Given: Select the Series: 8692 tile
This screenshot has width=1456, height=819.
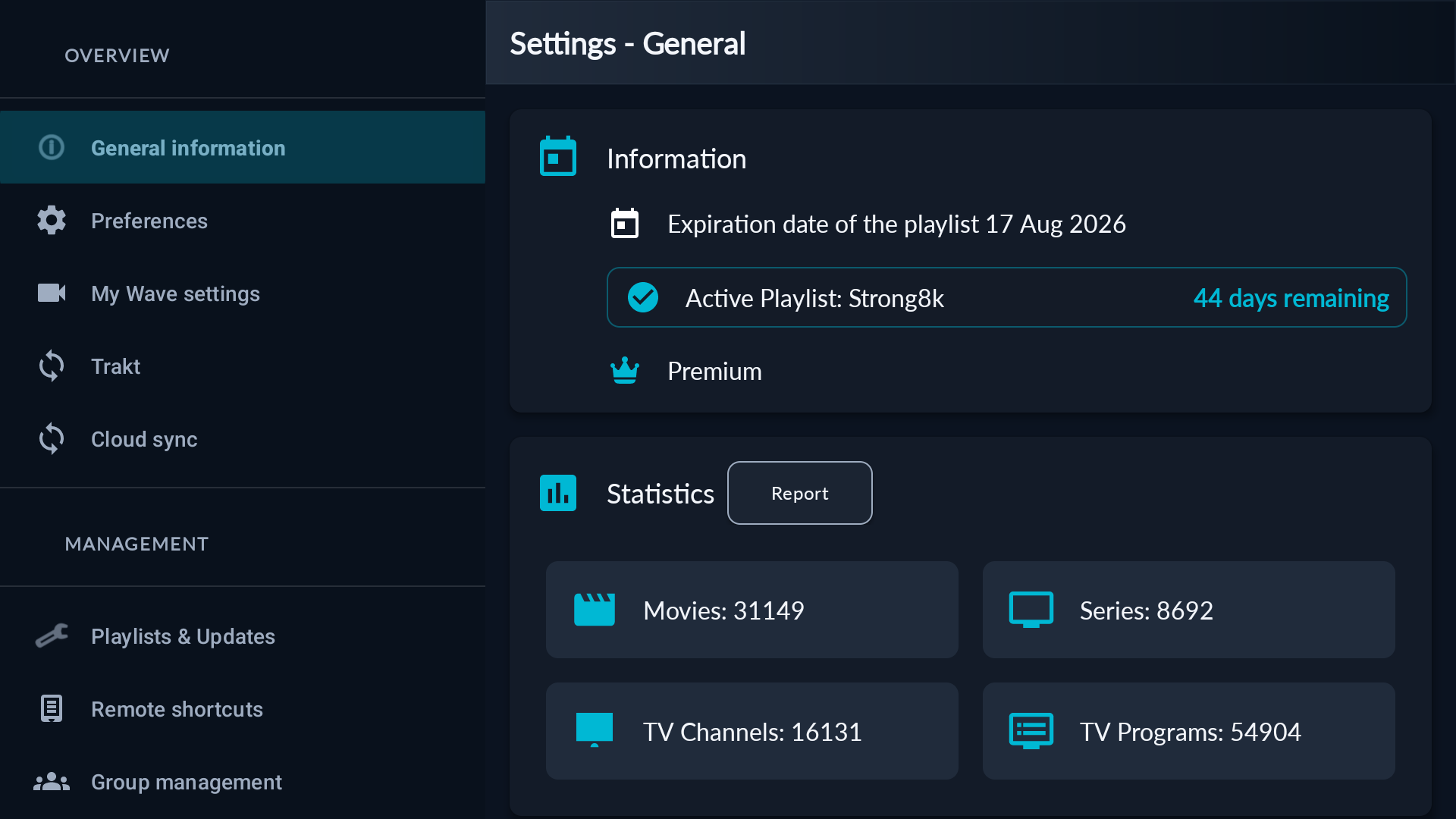Looking at the screenshot, I should 1189,610.
